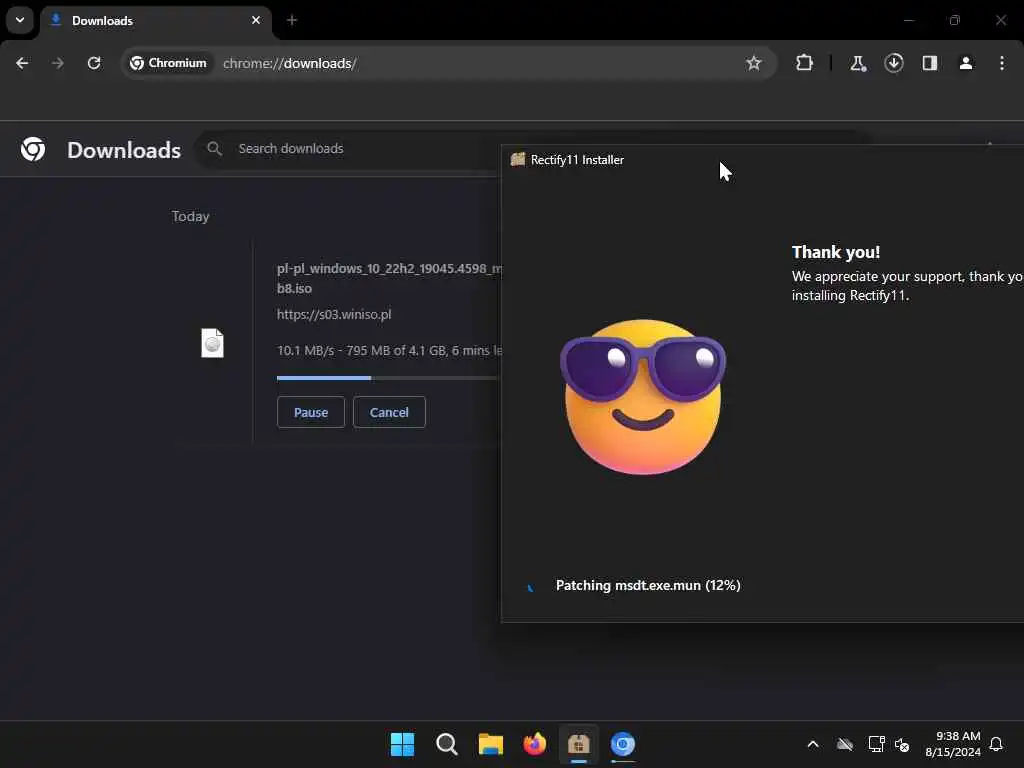Select the Downloads browser tab
Viewport: 1024px width, 768px height.
(155, 21)
